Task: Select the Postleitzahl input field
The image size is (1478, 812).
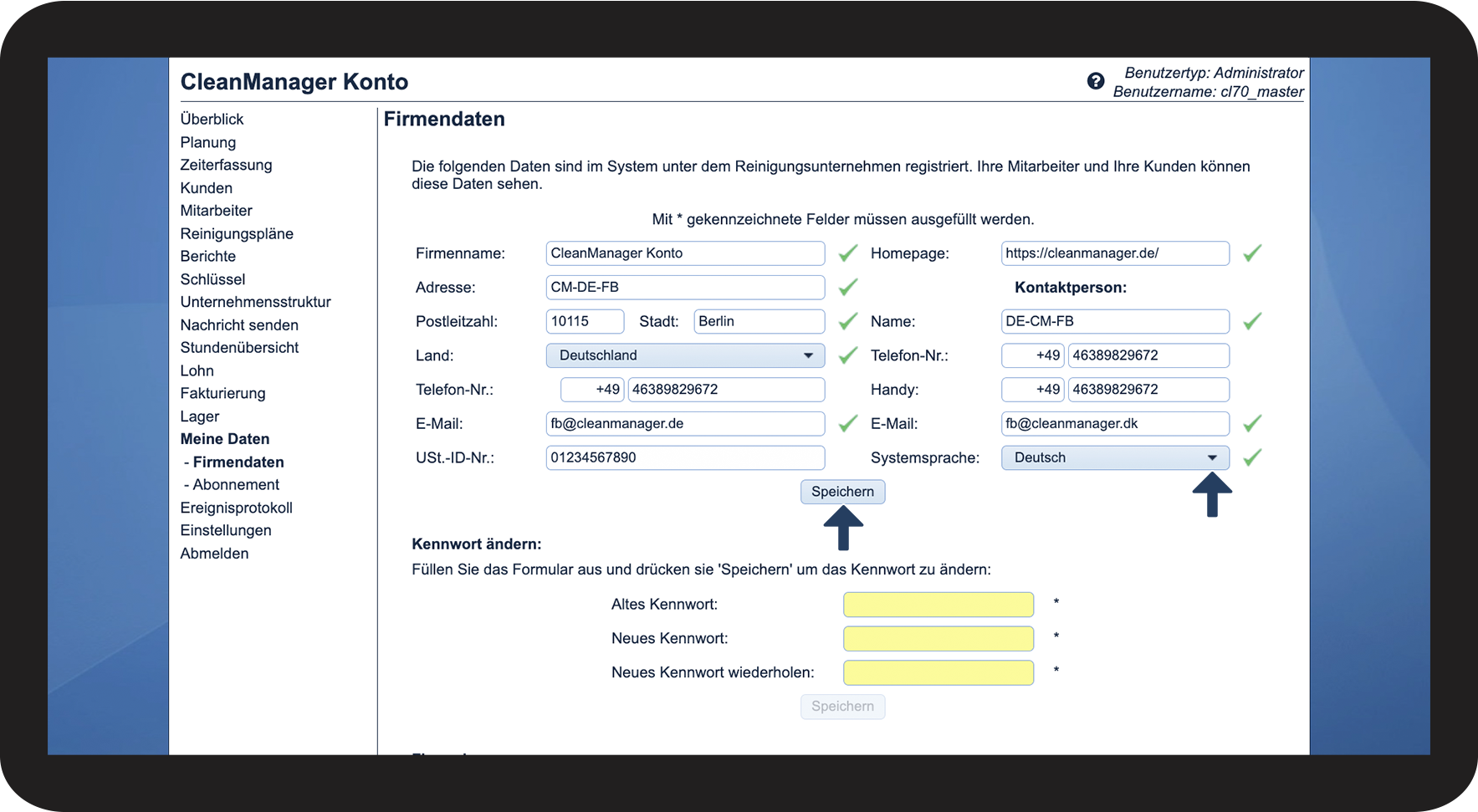Action: [x=585, y=322]
